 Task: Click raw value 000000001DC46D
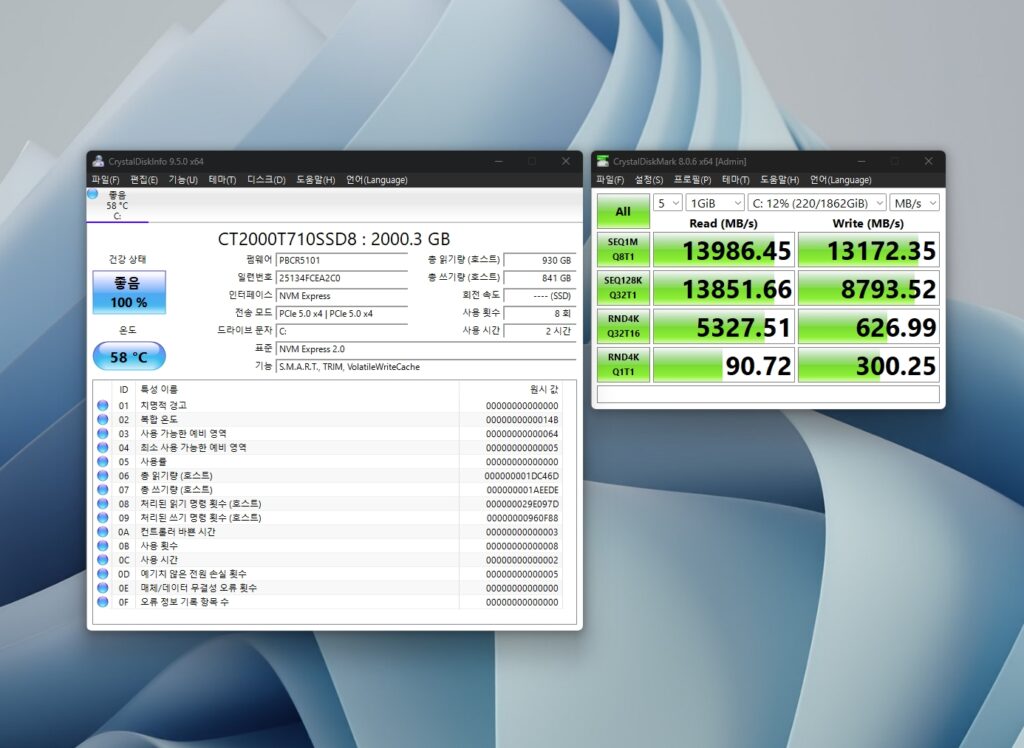coord(521,476)
